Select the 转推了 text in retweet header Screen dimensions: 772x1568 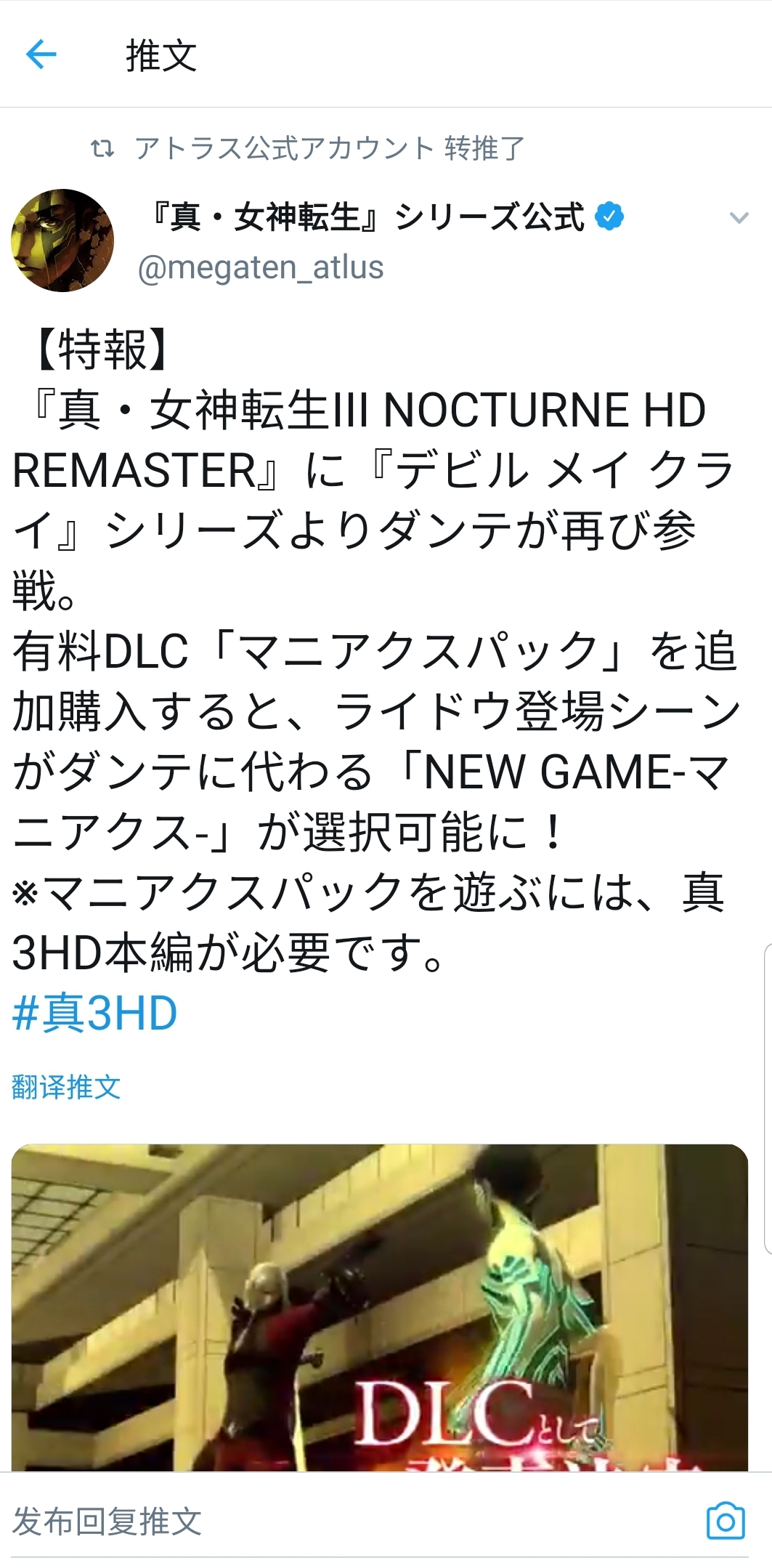click(x=484, y=148)
